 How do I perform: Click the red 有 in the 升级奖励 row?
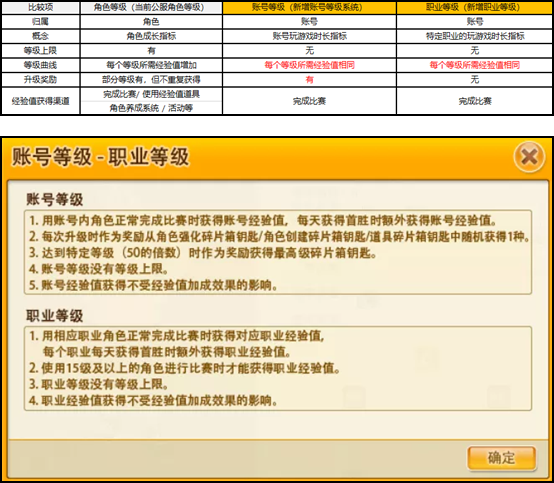click(310, 80)
